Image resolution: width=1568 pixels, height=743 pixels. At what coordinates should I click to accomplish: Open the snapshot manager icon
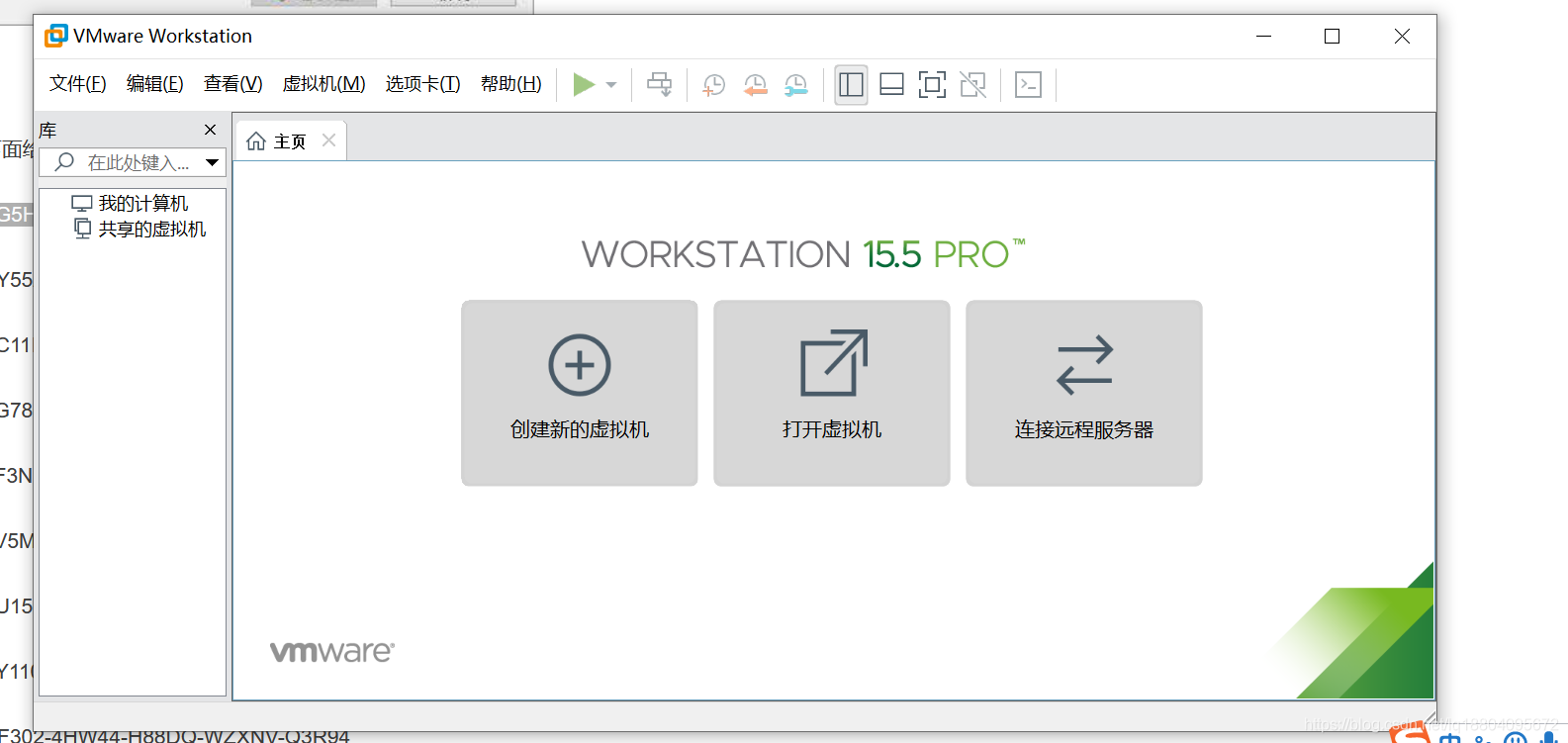796,85
